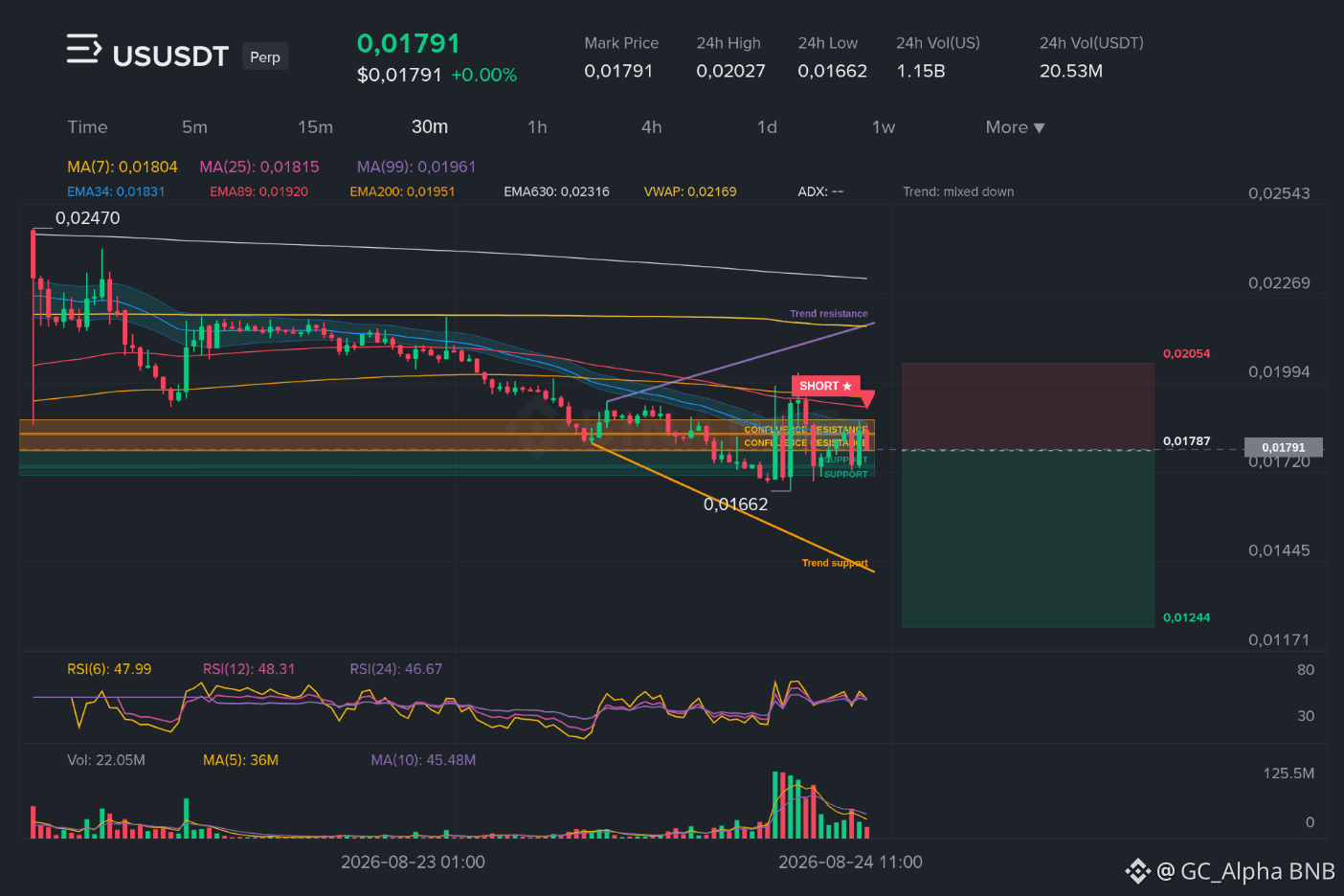The width and height of the screenshot is (1344, 896).
Task: Click the 0,01787 entry price label
Action: (1186, 441)
